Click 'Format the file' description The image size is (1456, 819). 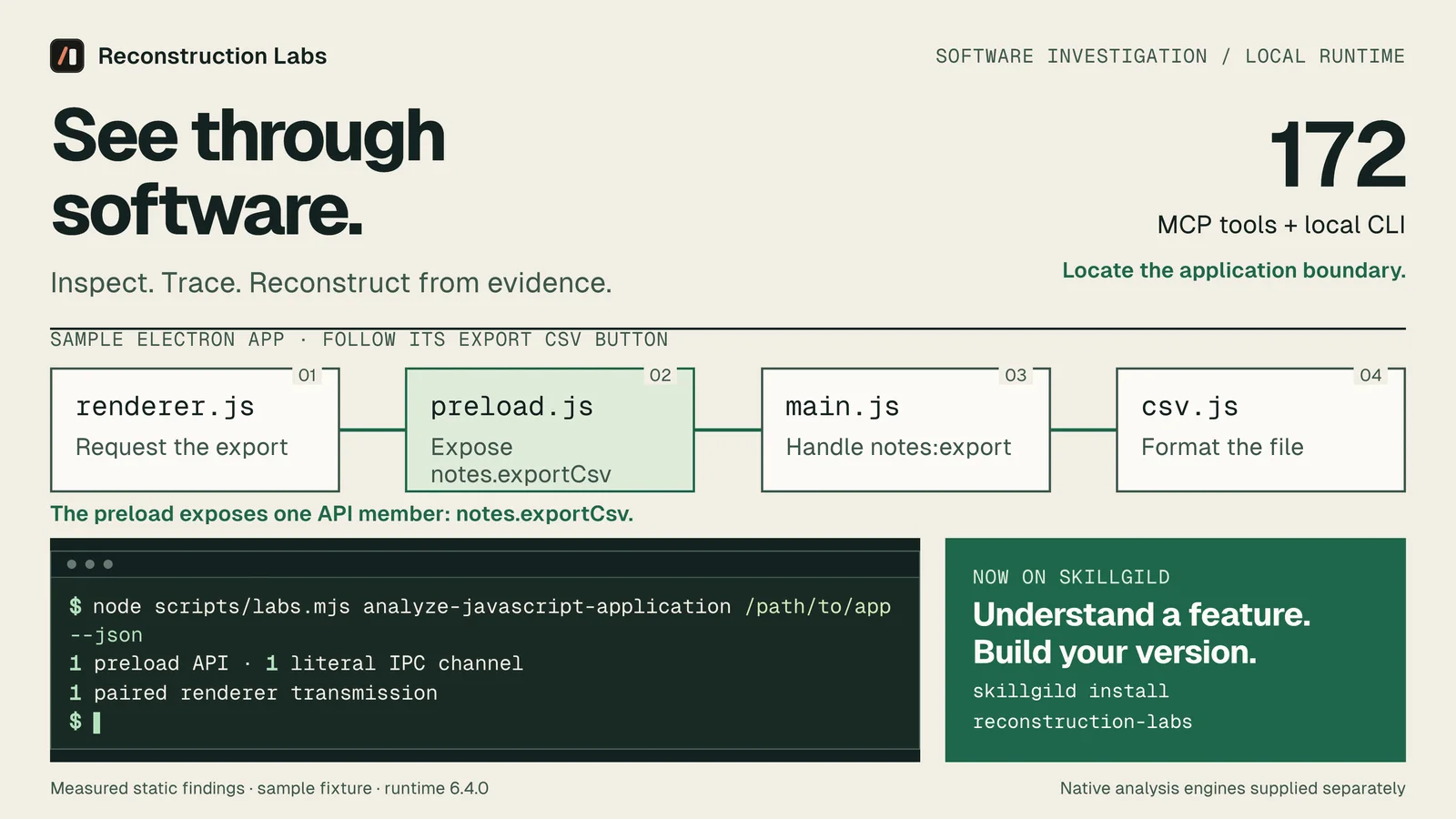(x=1223, y=447)
